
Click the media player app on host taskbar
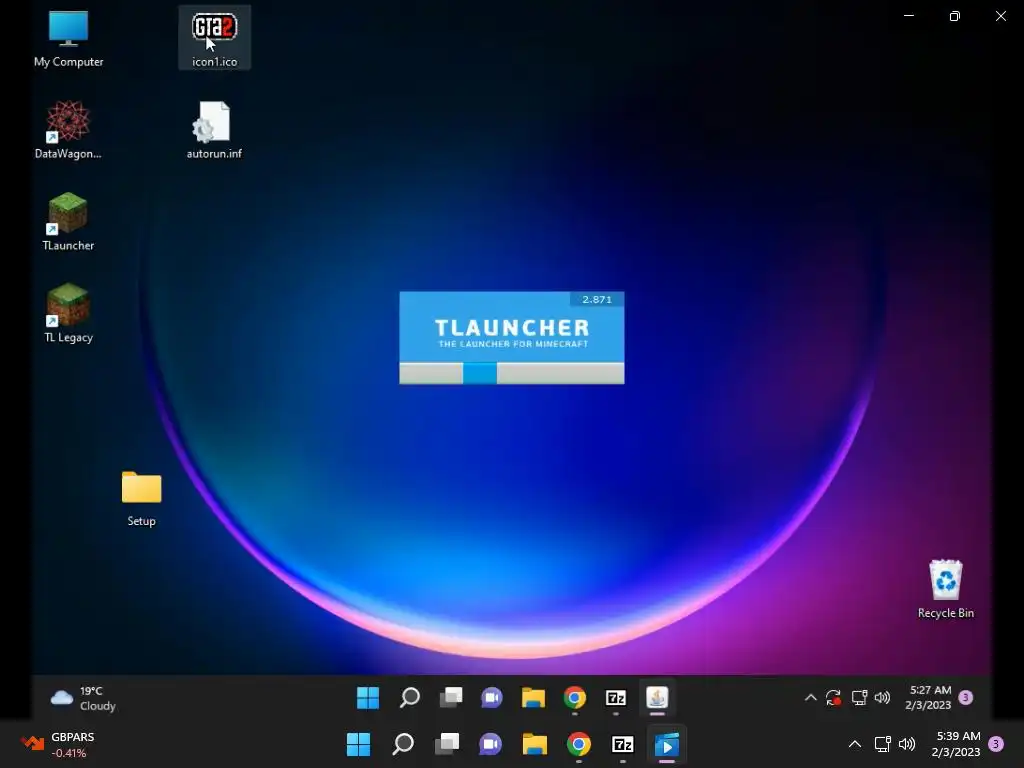667,744
